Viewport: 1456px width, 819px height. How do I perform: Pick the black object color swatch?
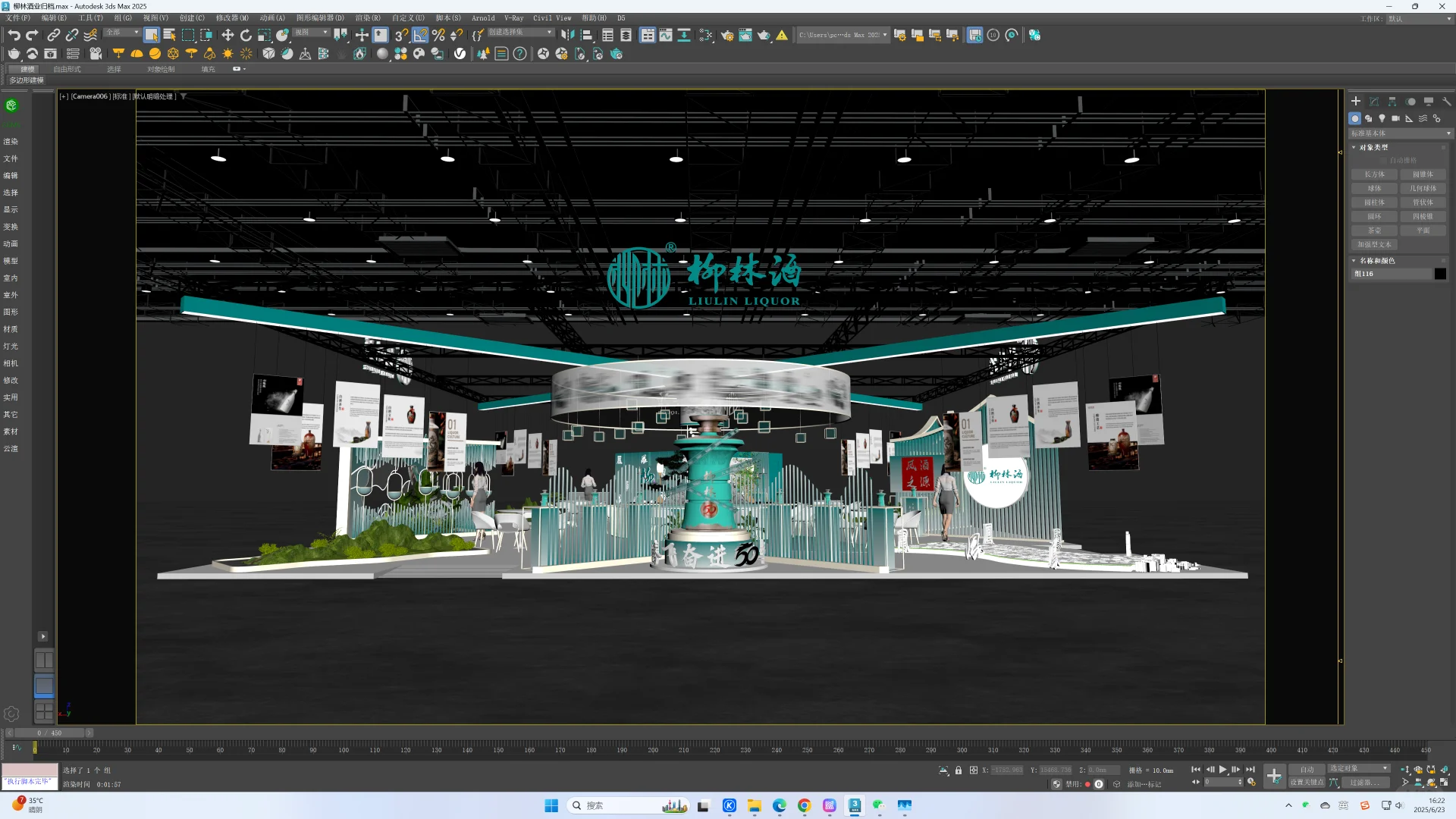tap(1440, 274)
